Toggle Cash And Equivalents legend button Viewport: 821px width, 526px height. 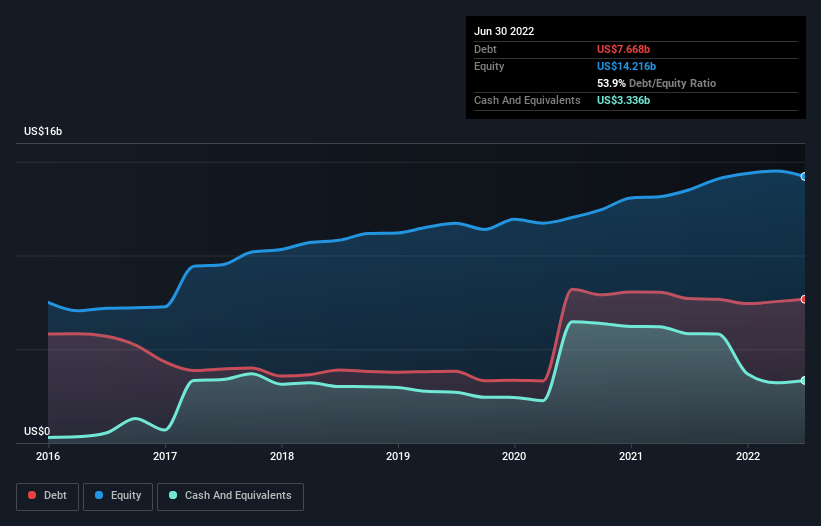[x=230, y=496]
